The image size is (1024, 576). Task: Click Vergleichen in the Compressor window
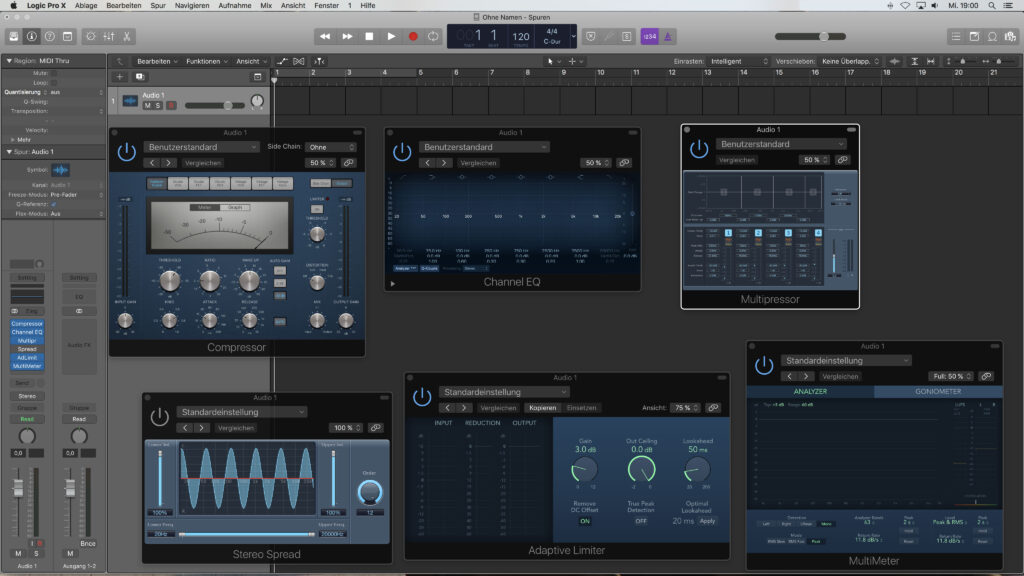pos(202,163)
